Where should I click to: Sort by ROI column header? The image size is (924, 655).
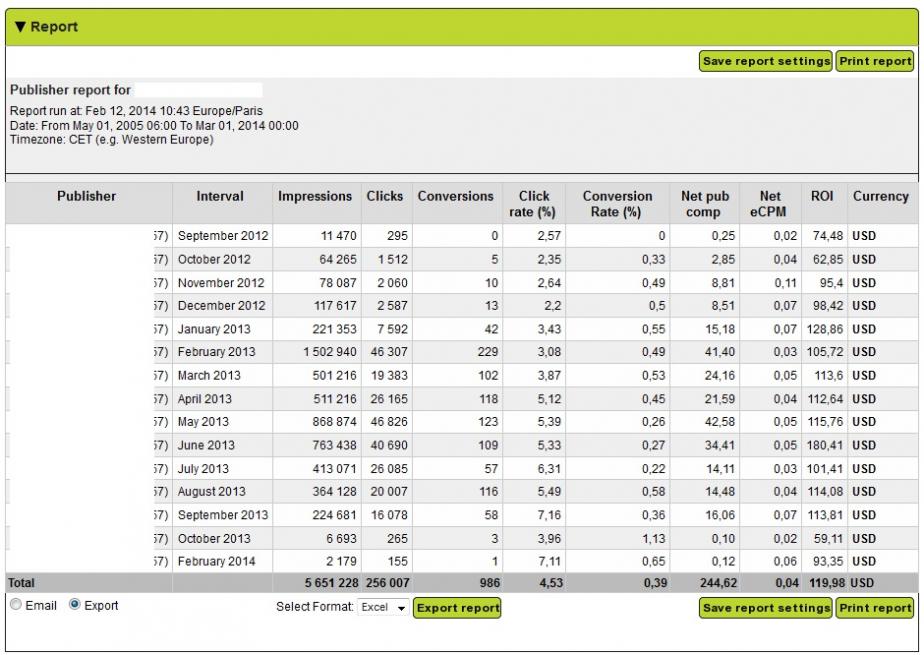coord(822,196)
